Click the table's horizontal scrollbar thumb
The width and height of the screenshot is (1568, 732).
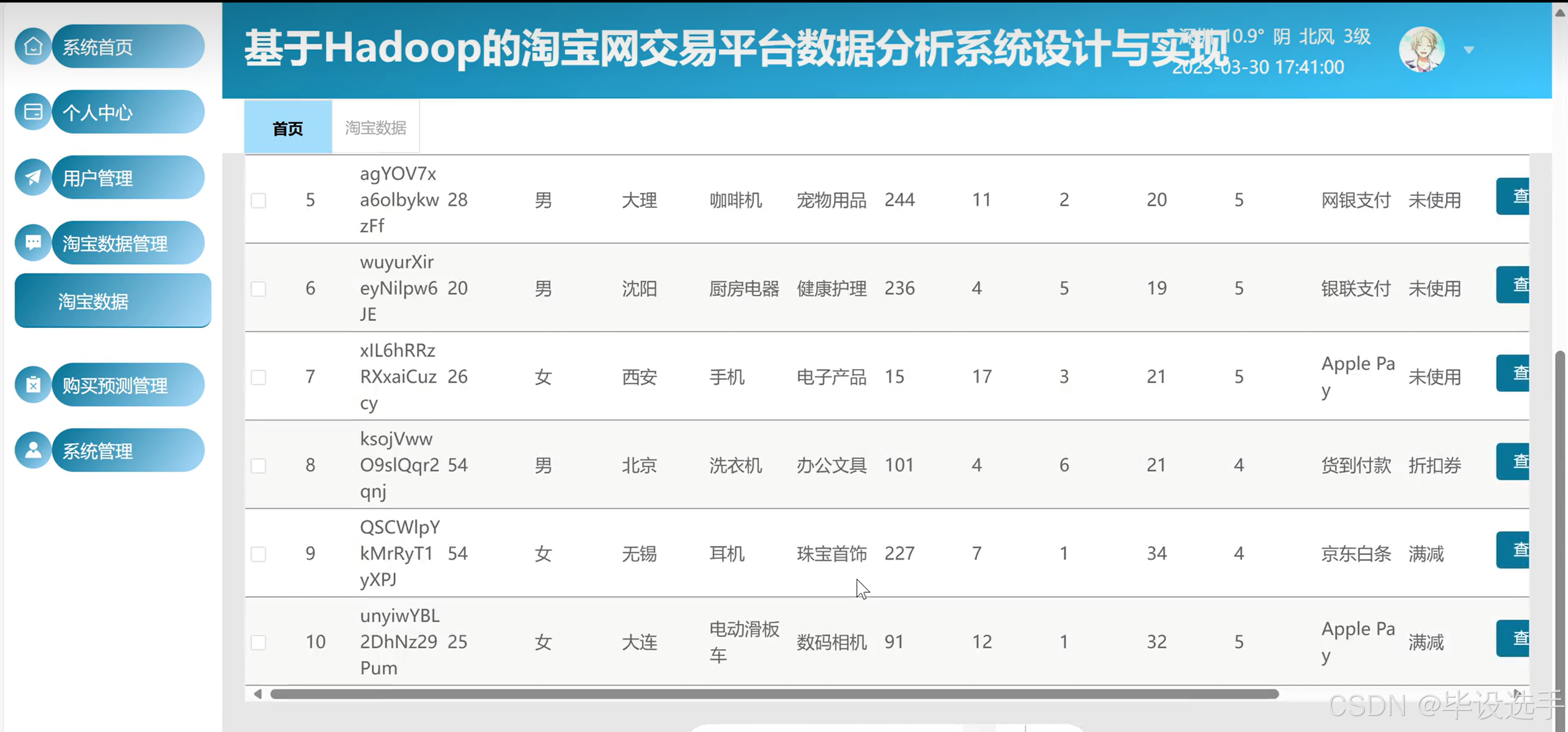[774, 694]
